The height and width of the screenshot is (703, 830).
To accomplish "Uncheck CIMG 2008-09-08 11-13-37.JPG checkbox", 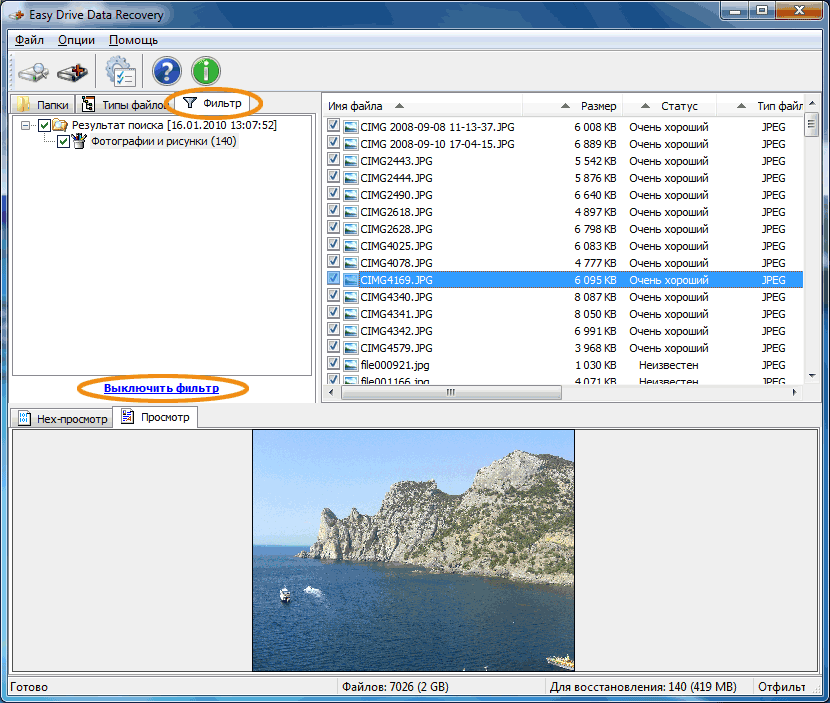I will pyautogui.click(x=333, y=126).
